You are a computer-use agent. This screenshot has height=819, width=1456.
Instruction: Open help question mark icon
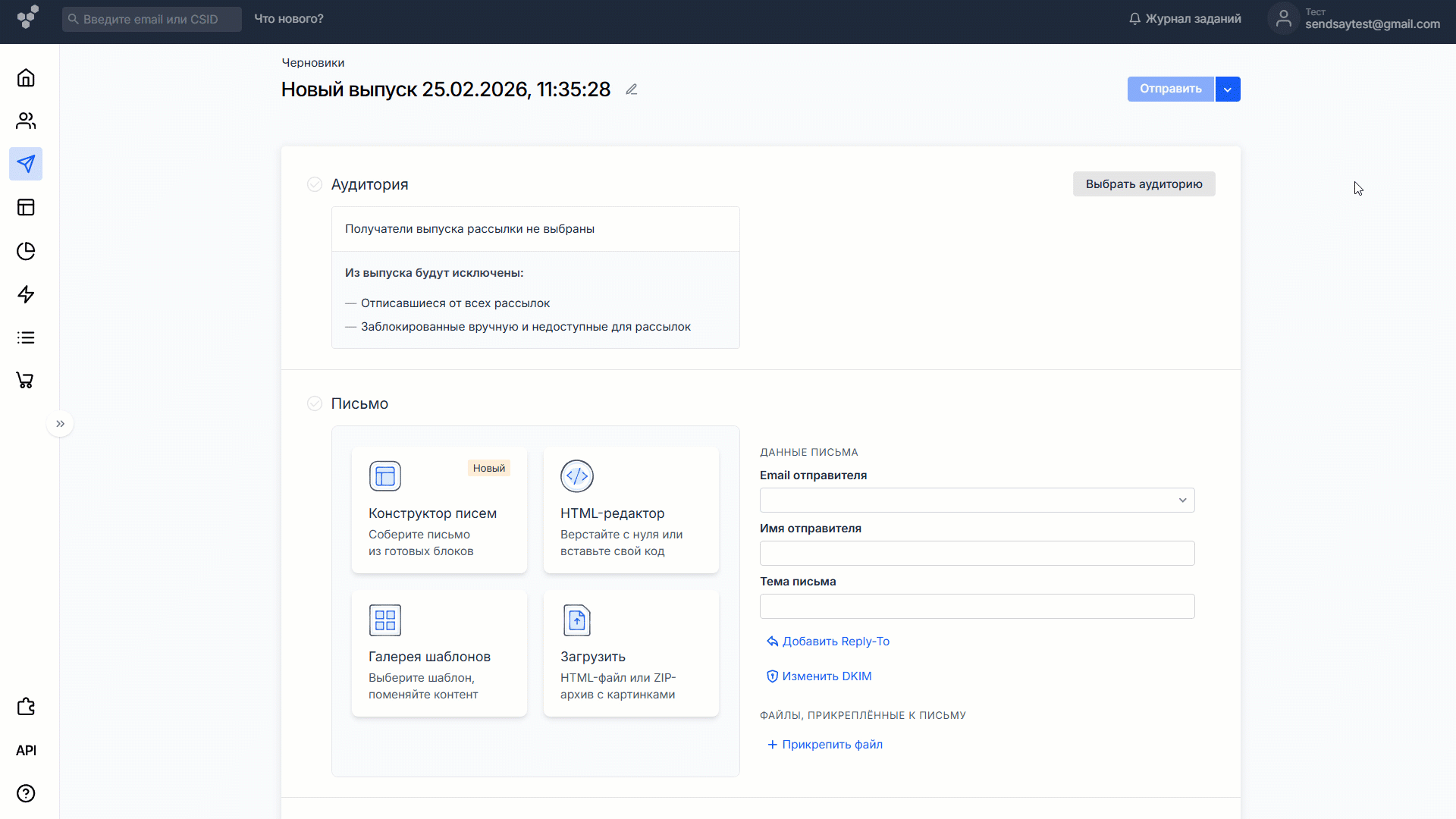(x=26, y=793)
